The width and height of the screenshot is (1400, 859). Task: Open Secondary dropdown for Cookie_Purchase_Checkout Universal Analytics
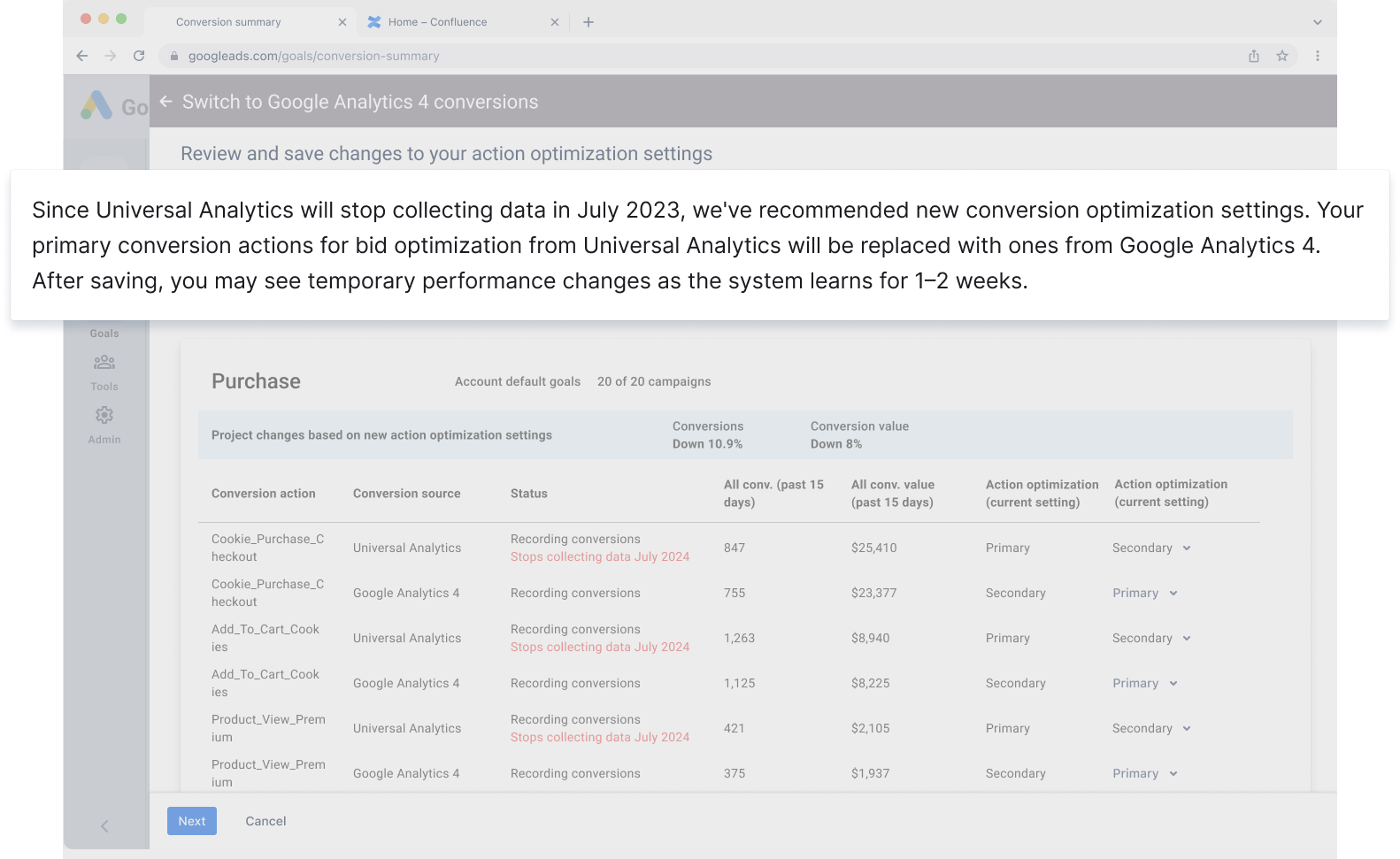(1151, 548)
